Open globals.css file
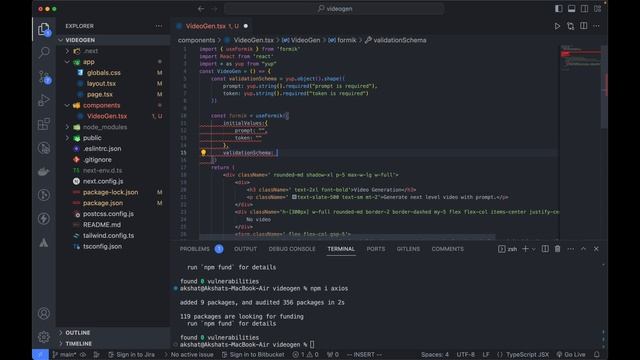Screen dimensions: 640x360 click(104, 73)
